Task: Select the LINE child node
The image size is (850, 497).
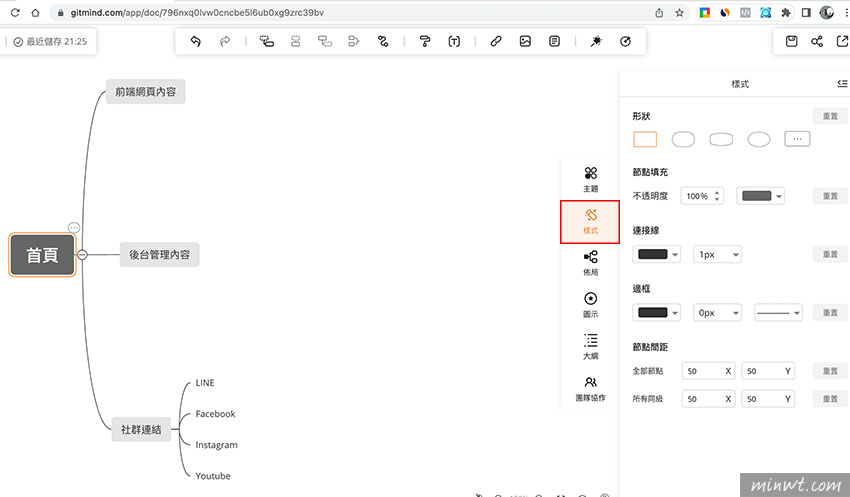Action: [205, 383]
